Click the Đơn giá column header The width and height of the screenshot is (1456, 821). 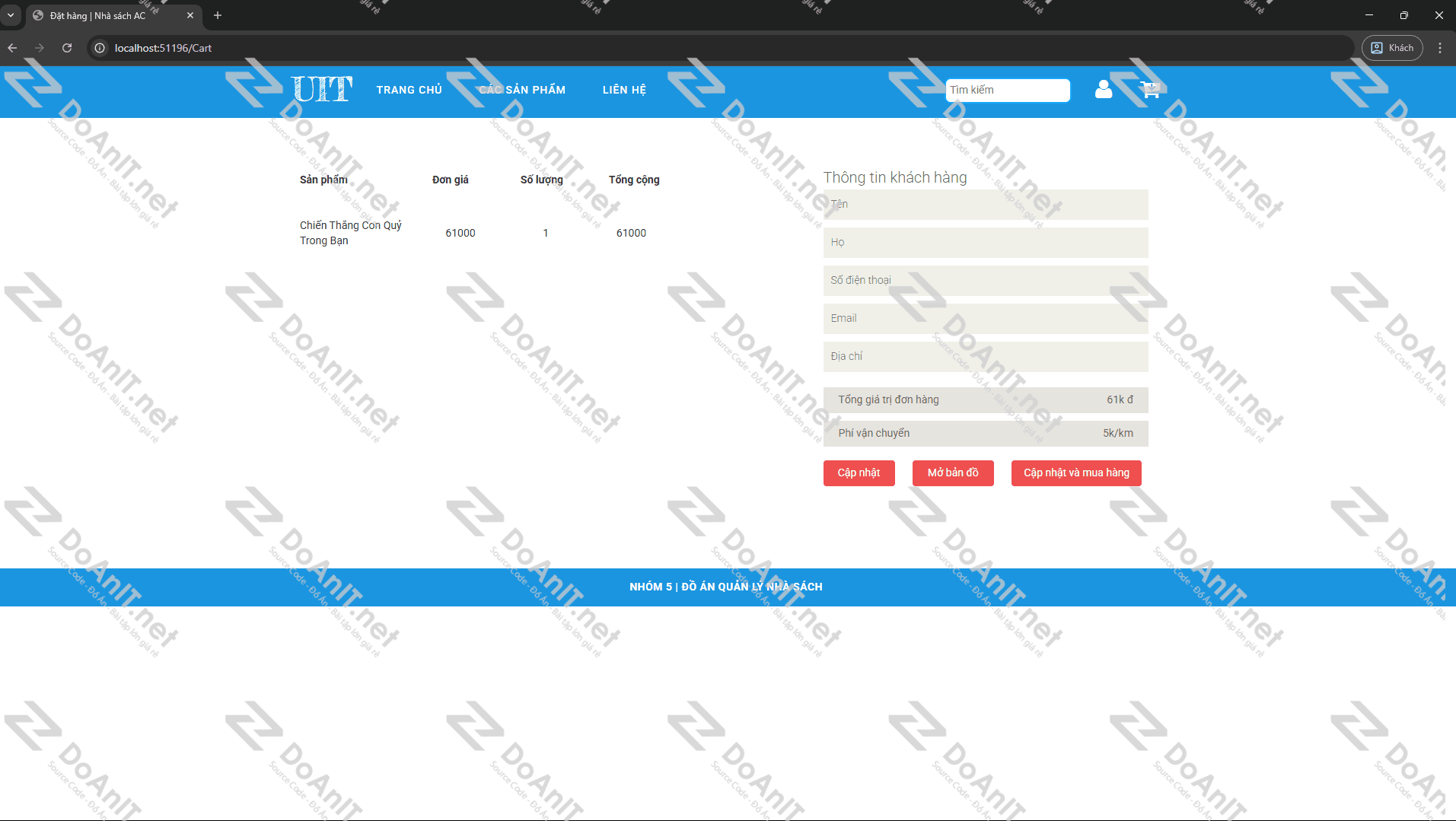click(451, 180)
